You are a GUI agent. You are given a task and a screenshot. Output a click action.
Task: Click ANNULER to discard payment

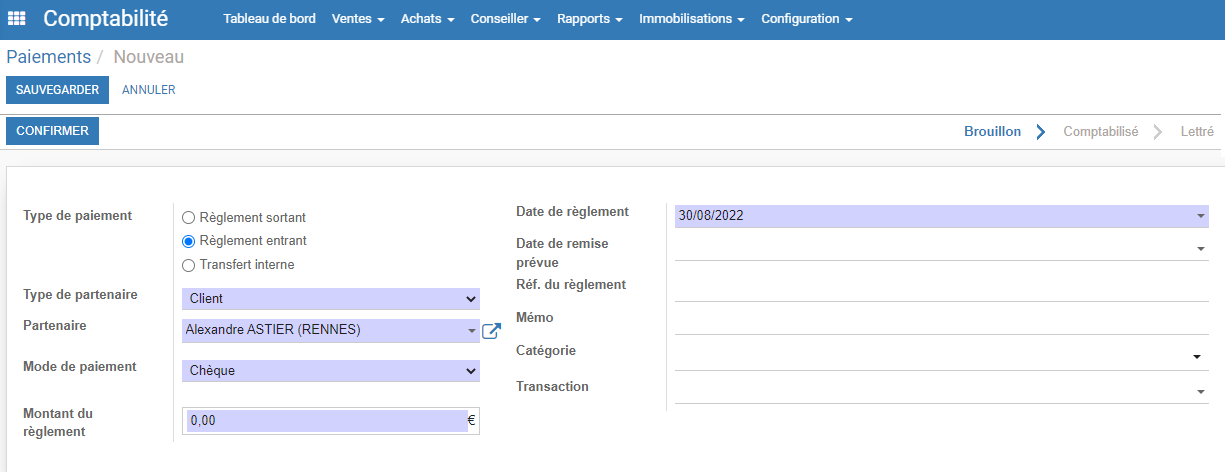click(149, 90)
